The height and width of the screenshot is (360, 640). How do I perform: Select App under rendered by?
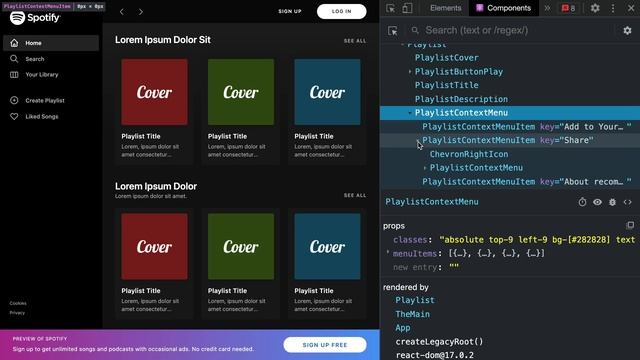(402, 328)
